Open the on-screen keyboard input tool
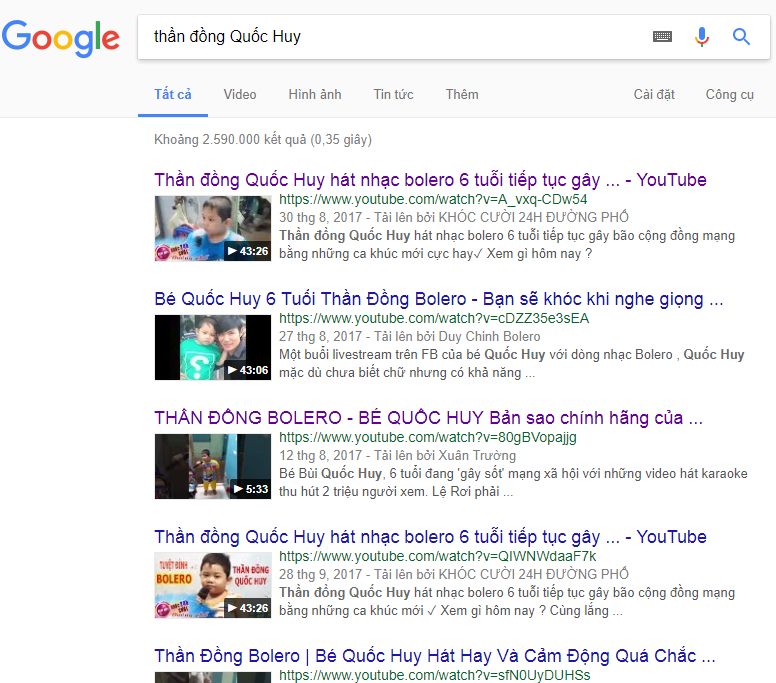Screen dimensions: 776x683 [662, 37]
